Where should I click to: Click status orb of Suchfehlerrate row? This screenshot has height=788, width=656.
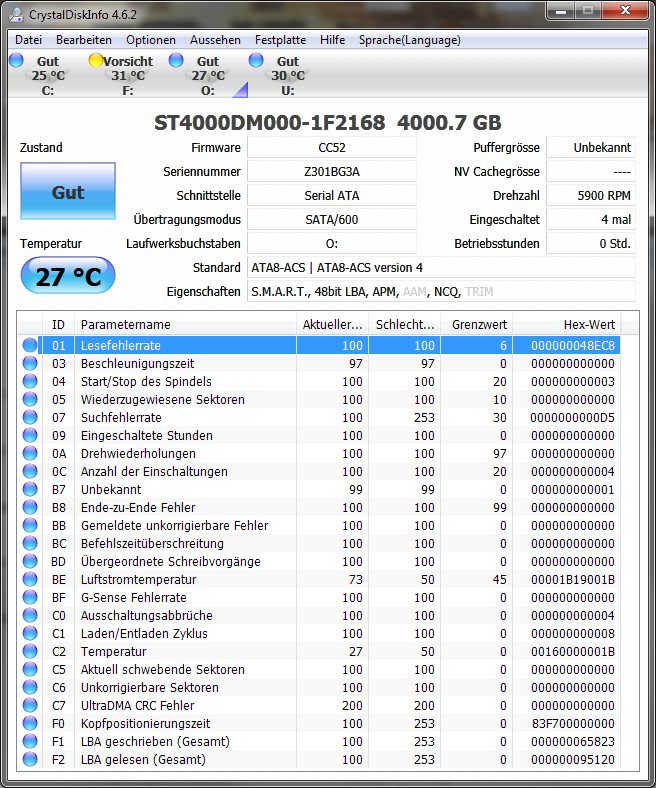tap(30, 418)
